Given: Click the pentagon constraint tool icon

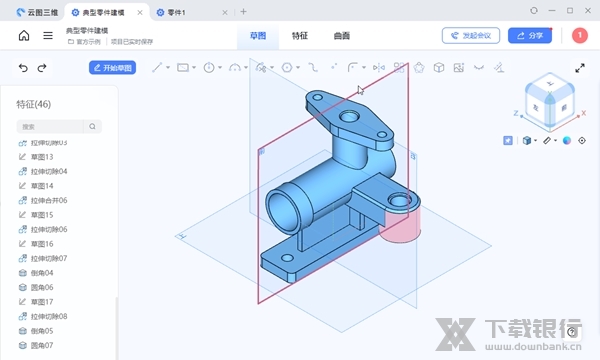Looking at the screenshot, I should point(419,68).
